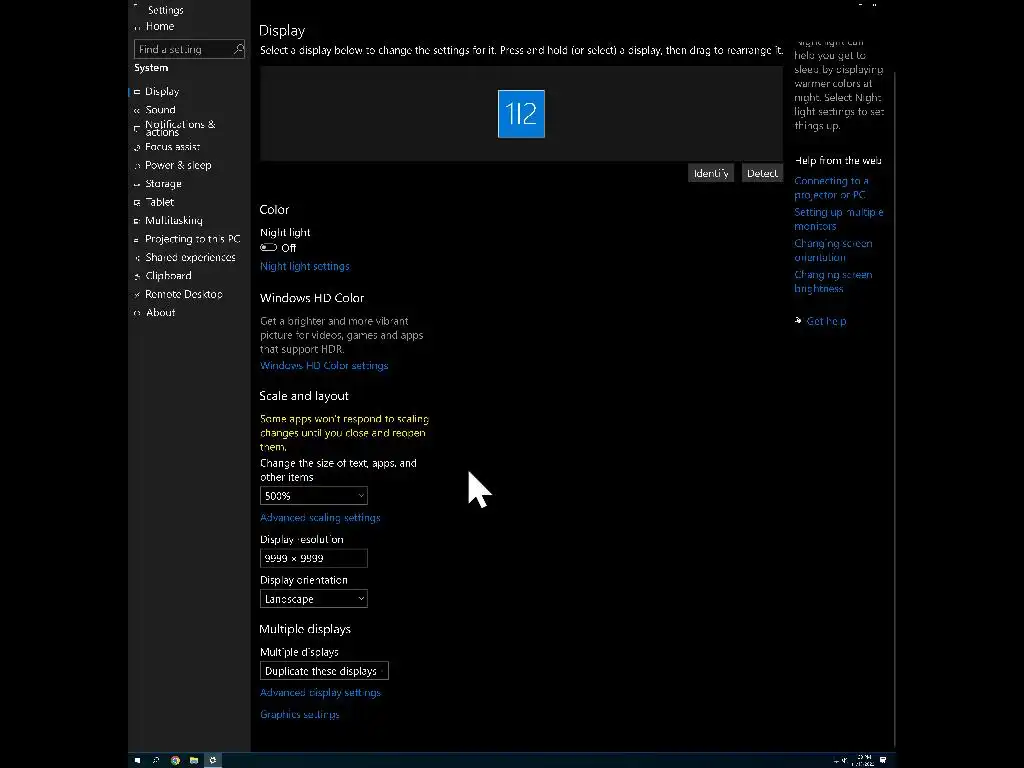
Task: Open the Display resolution dropdown
Action: tap(313, 558)
